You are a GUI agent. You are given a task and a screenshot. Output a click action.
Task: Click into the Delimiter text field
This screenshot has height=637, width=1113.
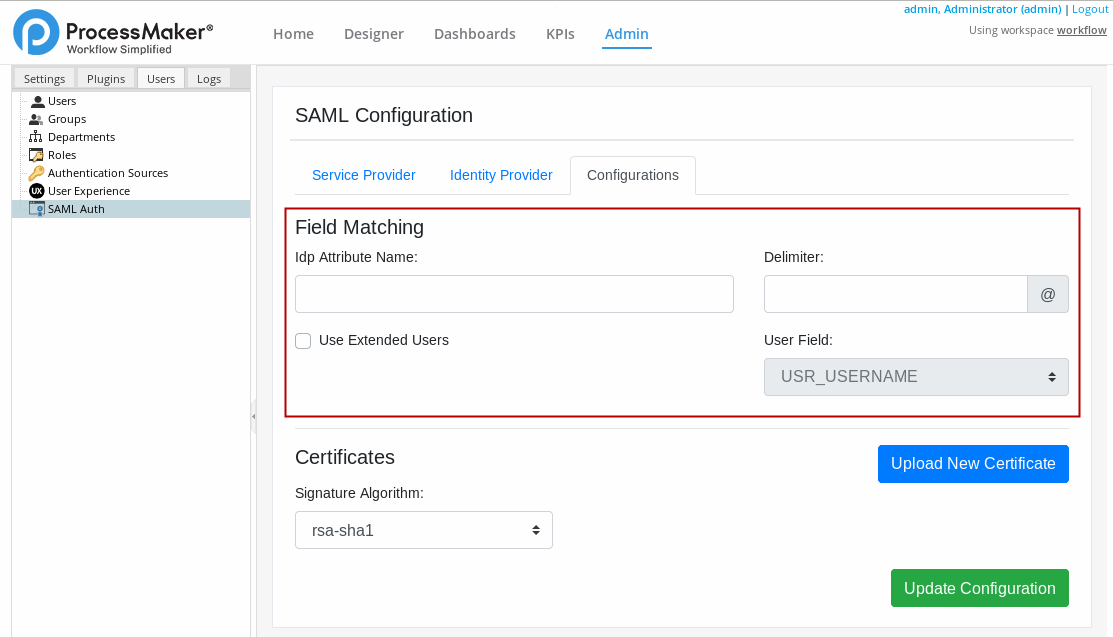click(895, 294)
